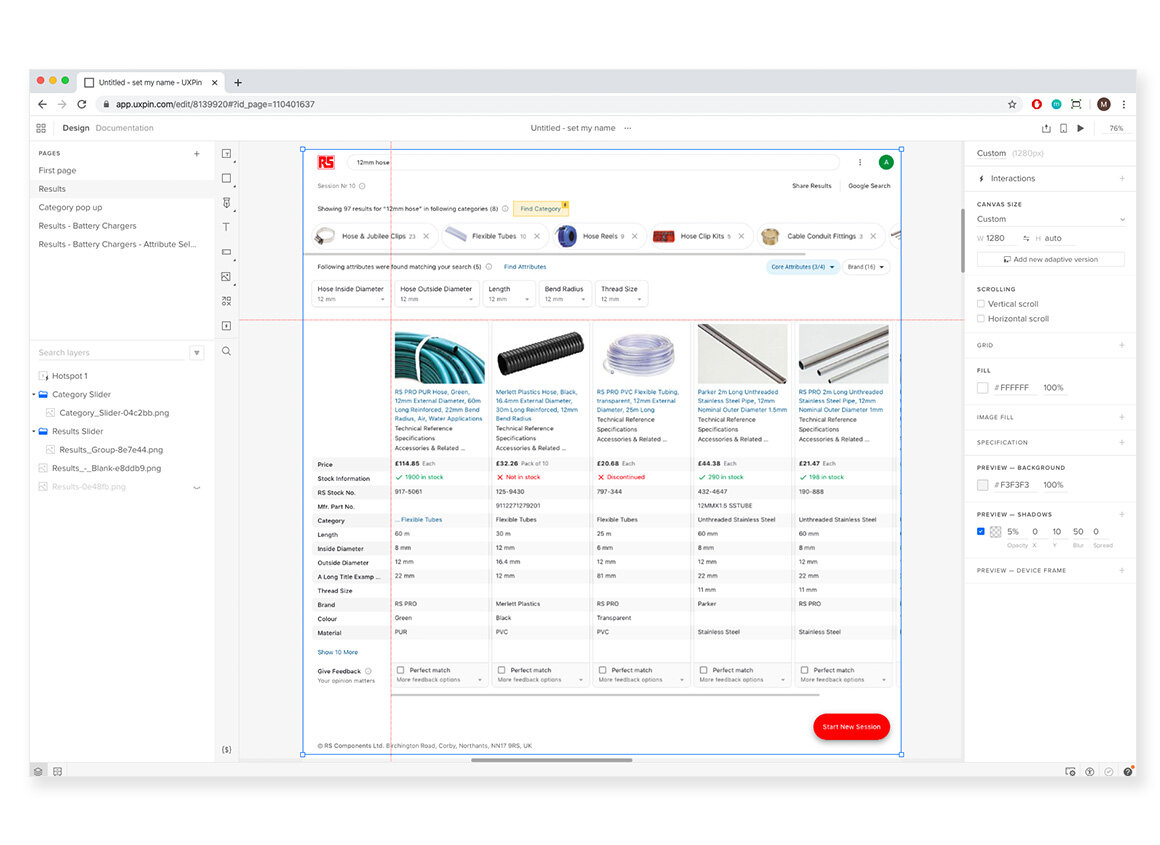1160x845 pixels.
Task: Select the Text tool
Action: point(226,227)
